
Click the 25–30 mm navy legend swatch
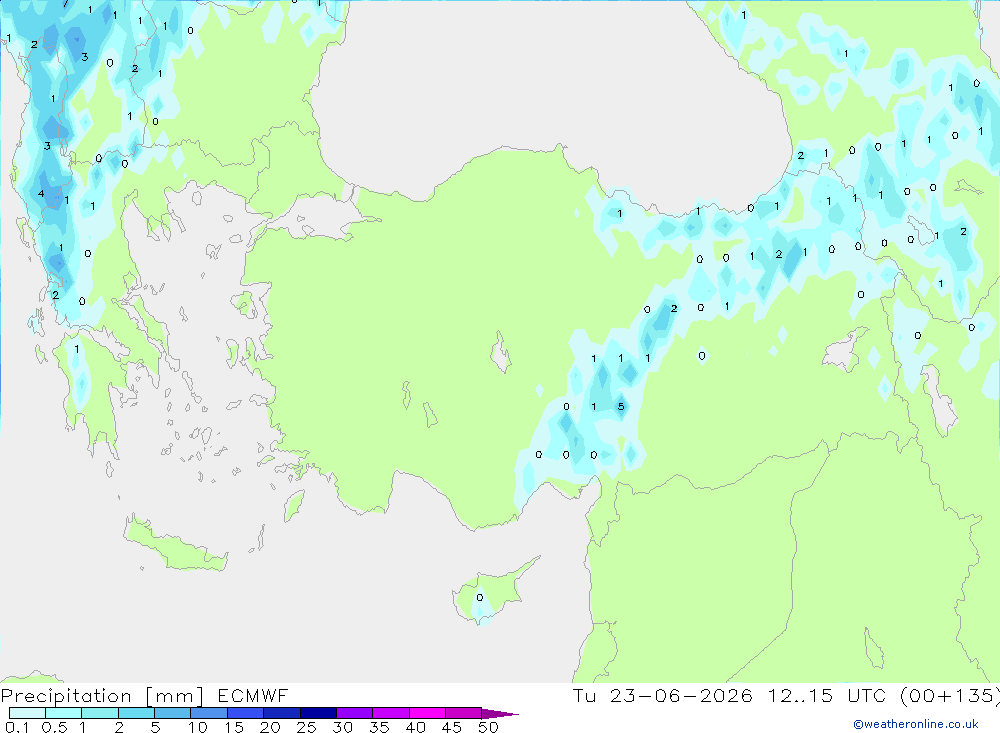pyautogui.click(x=318, y=713)
